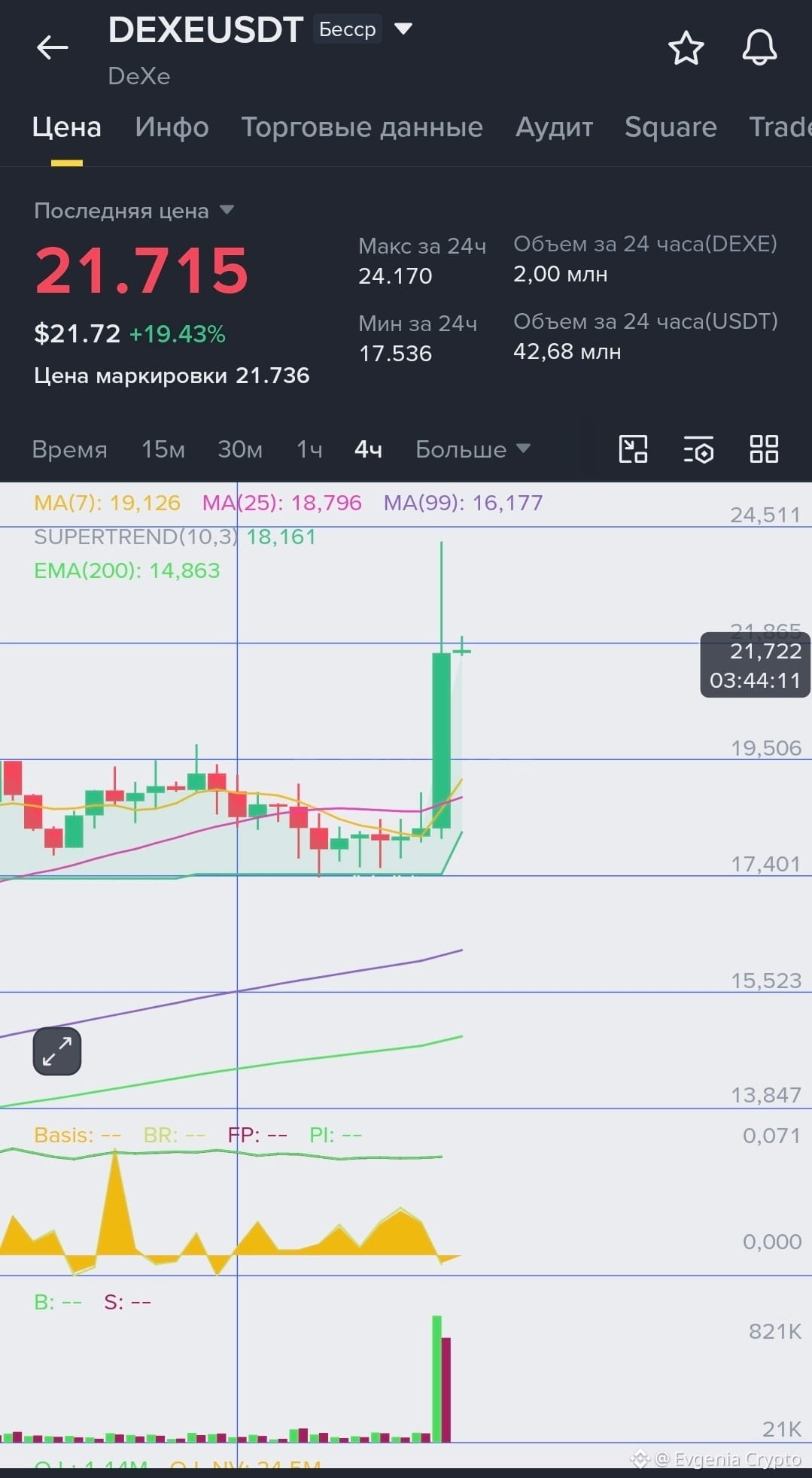Switch to the Аудит tab
Viewport: 812px width, 1478px height.
pyautogui.click(x=554, y=127)
